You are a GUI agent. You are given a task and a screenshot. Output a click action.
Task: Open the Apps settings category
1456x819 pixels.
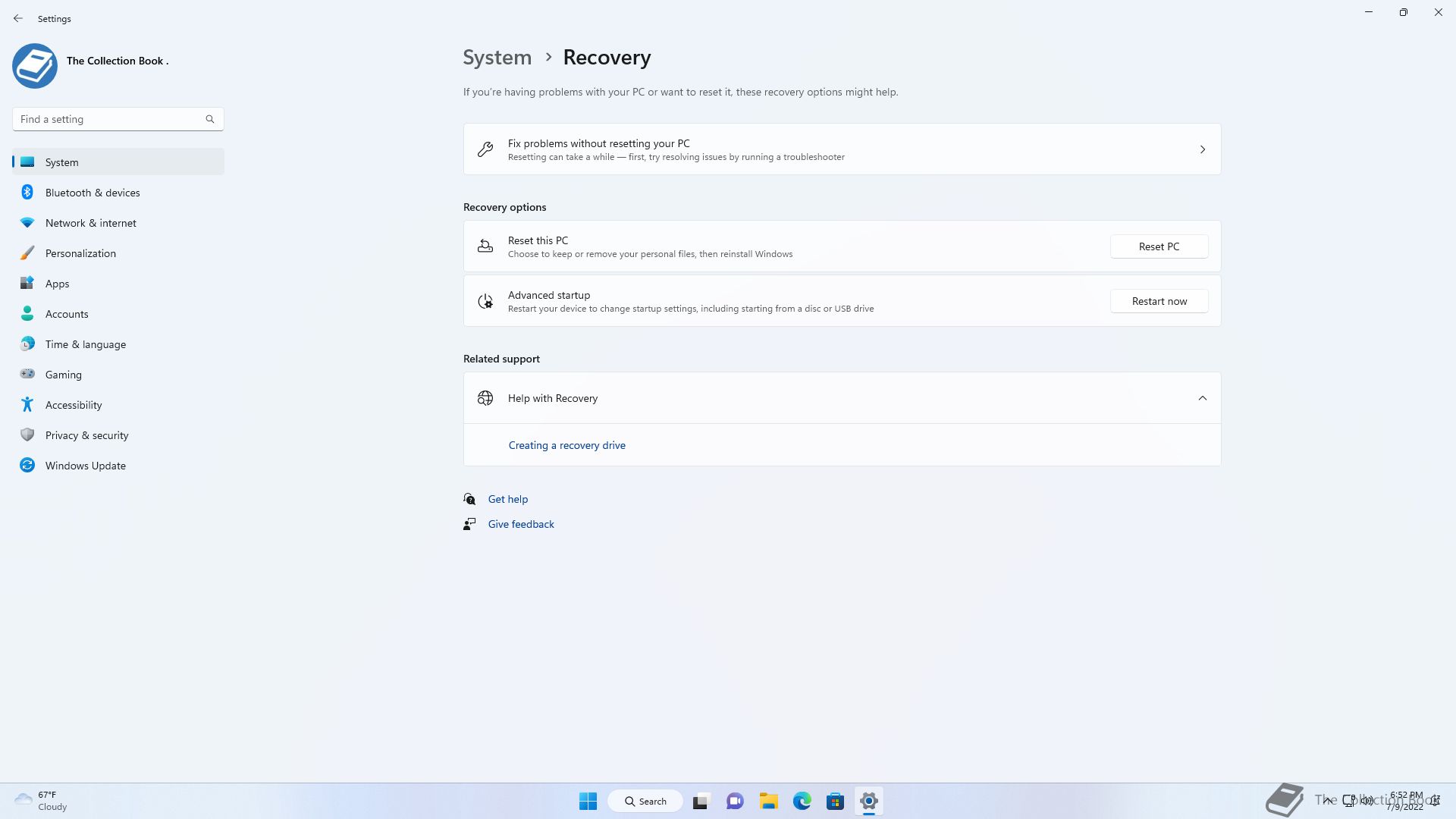[57, 284]
